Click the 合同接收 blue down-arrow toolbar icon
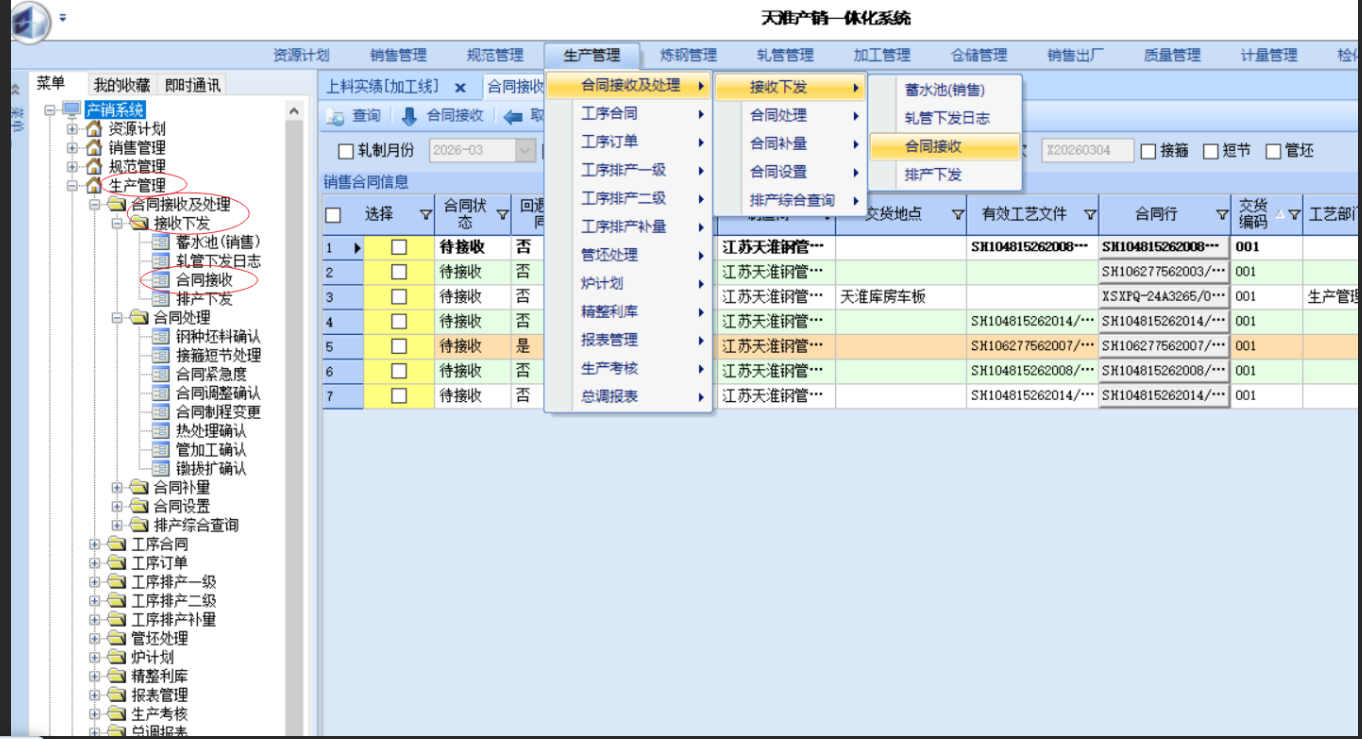This screenshot has height=739, width=1362. [408, 117]
